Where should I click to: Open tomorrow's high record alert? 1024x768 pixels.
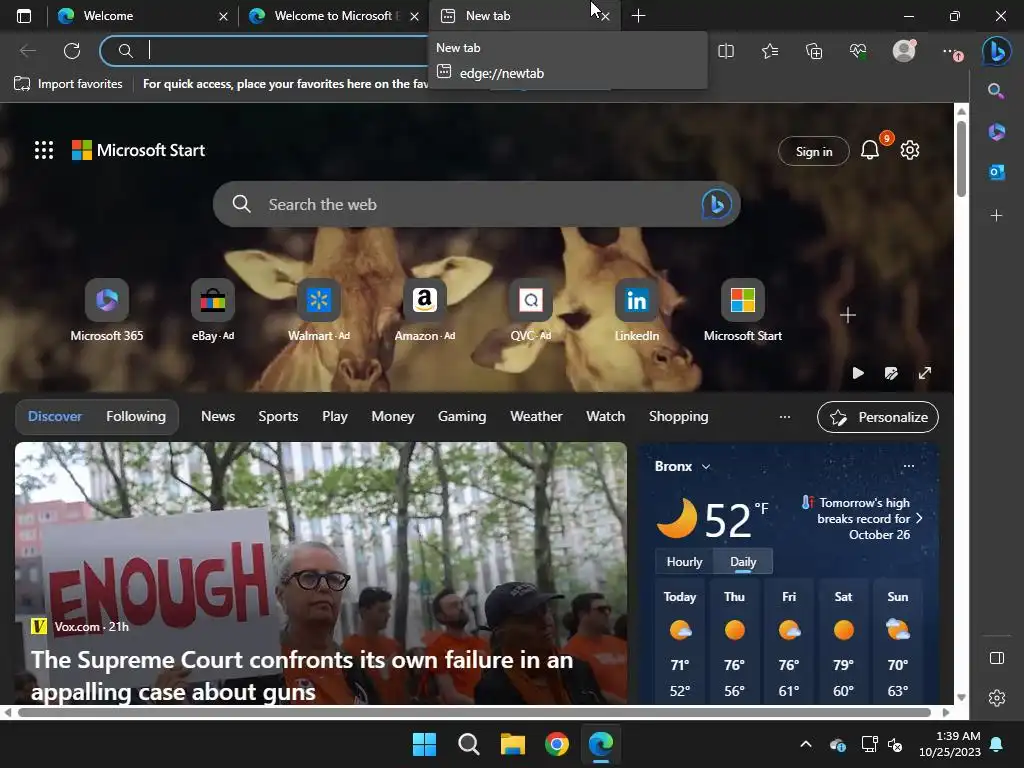click(863, 519)
